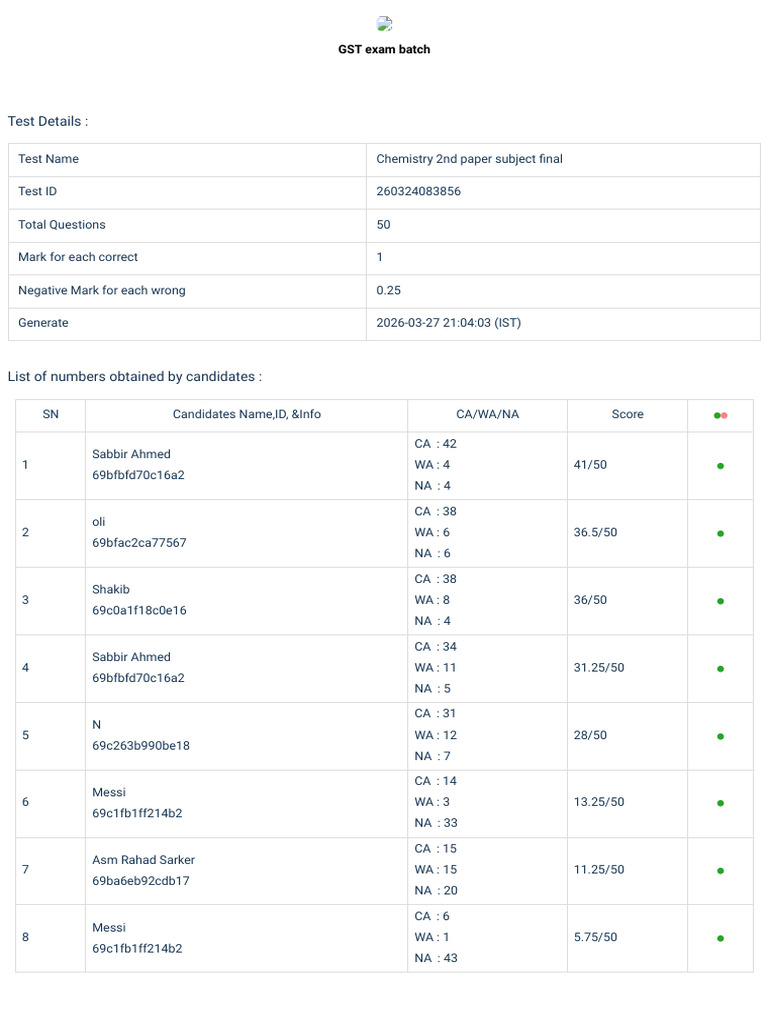Click the test name Chemistry 2nd paper subject final
768x1024 pixels.
pos(470,159)
